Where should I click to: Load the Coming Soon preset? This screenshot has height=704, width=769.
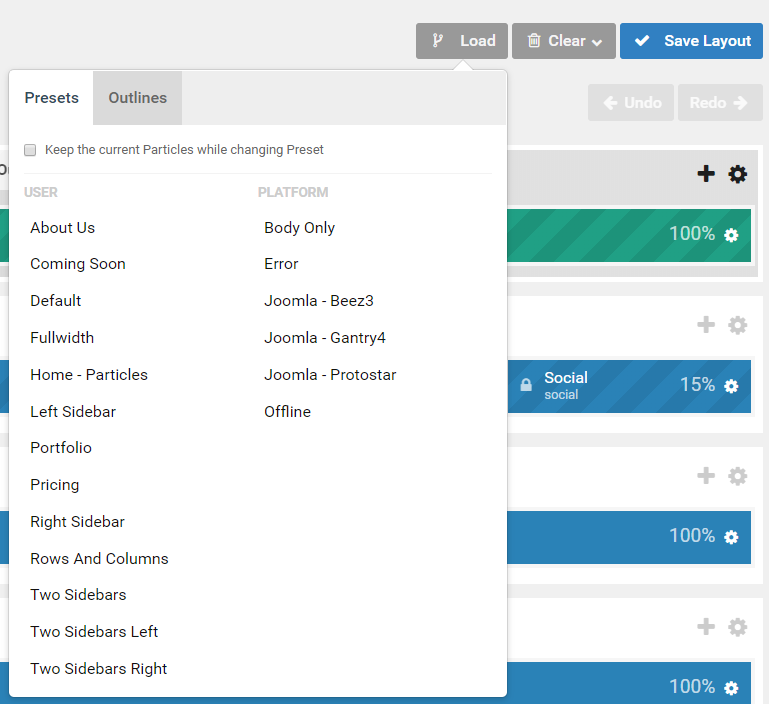tap(77, 264)
